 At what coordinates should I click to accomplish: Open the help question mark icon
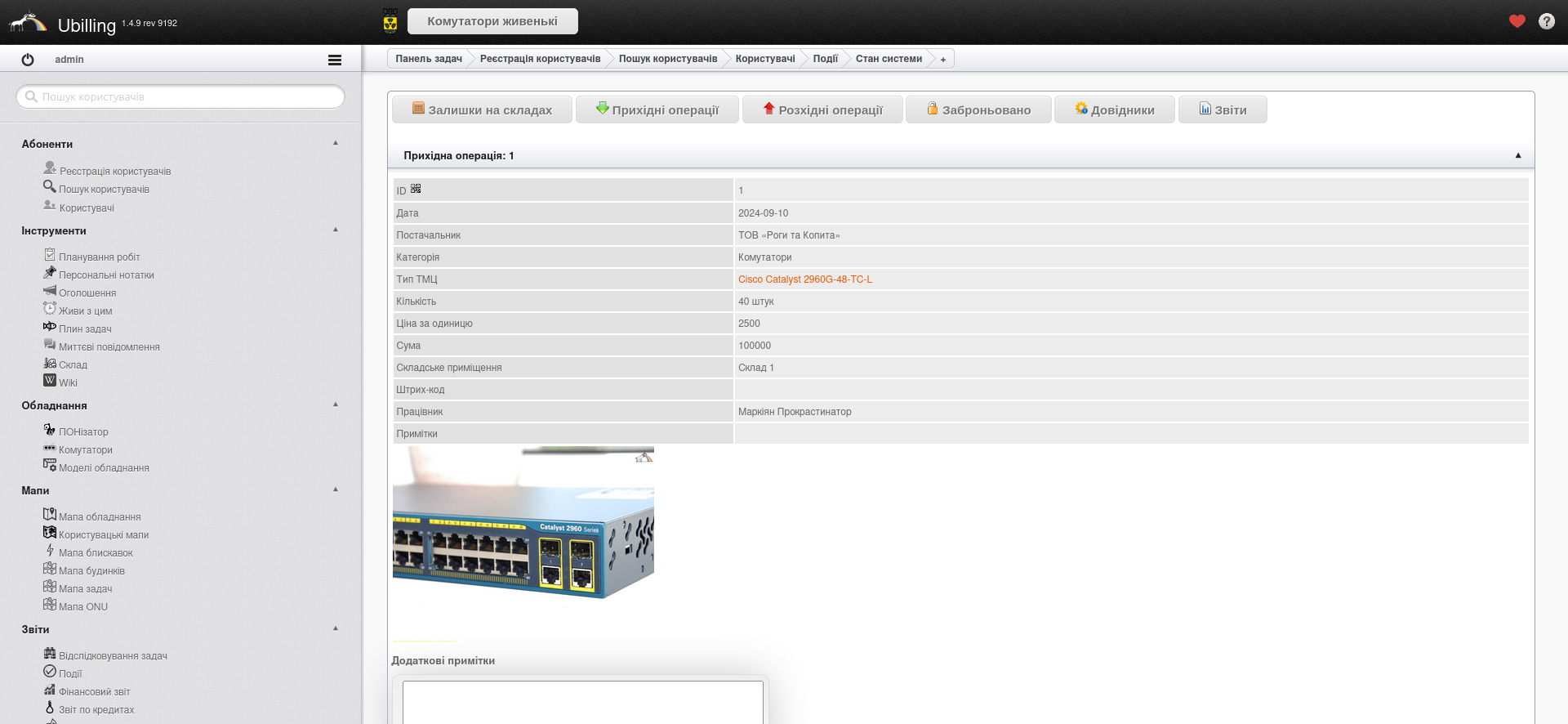coord(1546,21)
